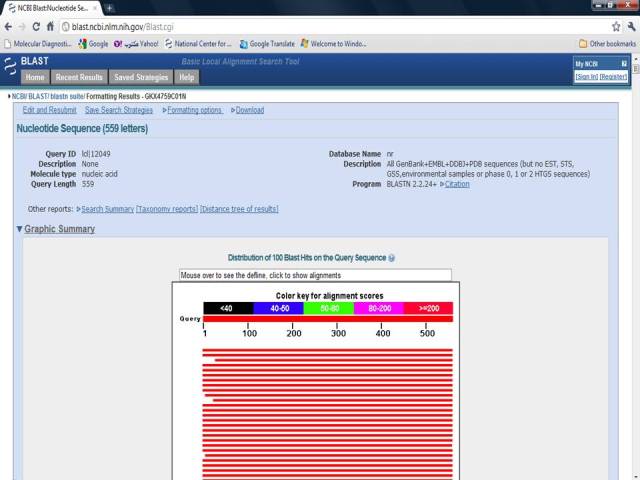The height and width of the screenshot is (480, 640).
Task: Click the browser Forward arrow
Action: 22,27
